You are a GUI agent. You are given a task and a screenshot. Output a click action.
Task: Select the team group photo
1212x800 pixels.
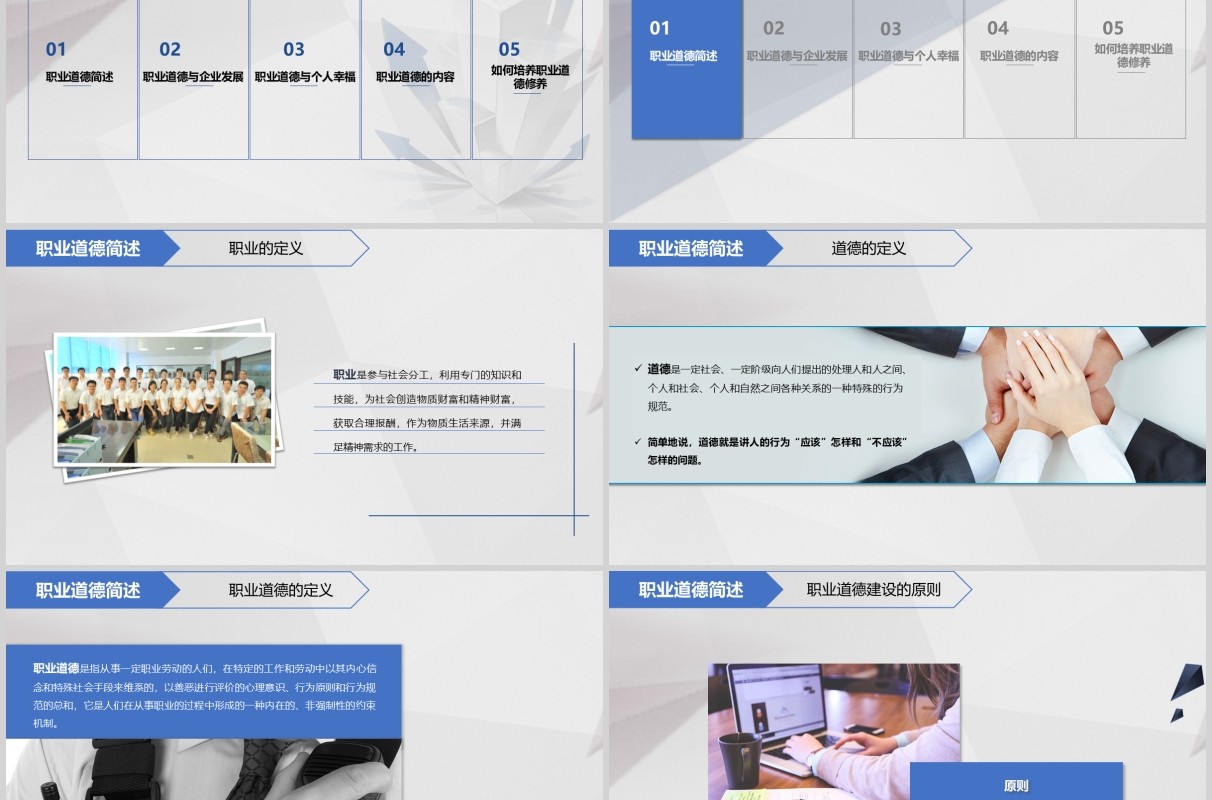coord(164,399)
